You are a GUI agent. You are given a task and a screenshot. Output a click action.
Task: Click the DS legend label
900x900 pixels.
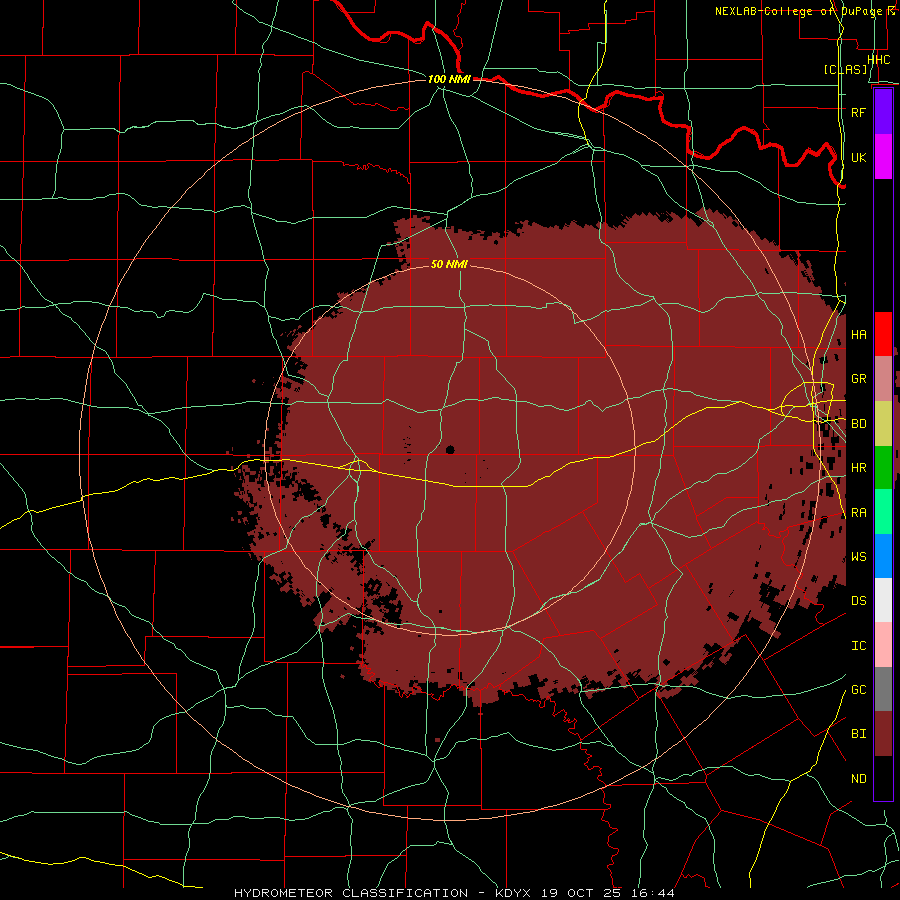click(858, 600)
